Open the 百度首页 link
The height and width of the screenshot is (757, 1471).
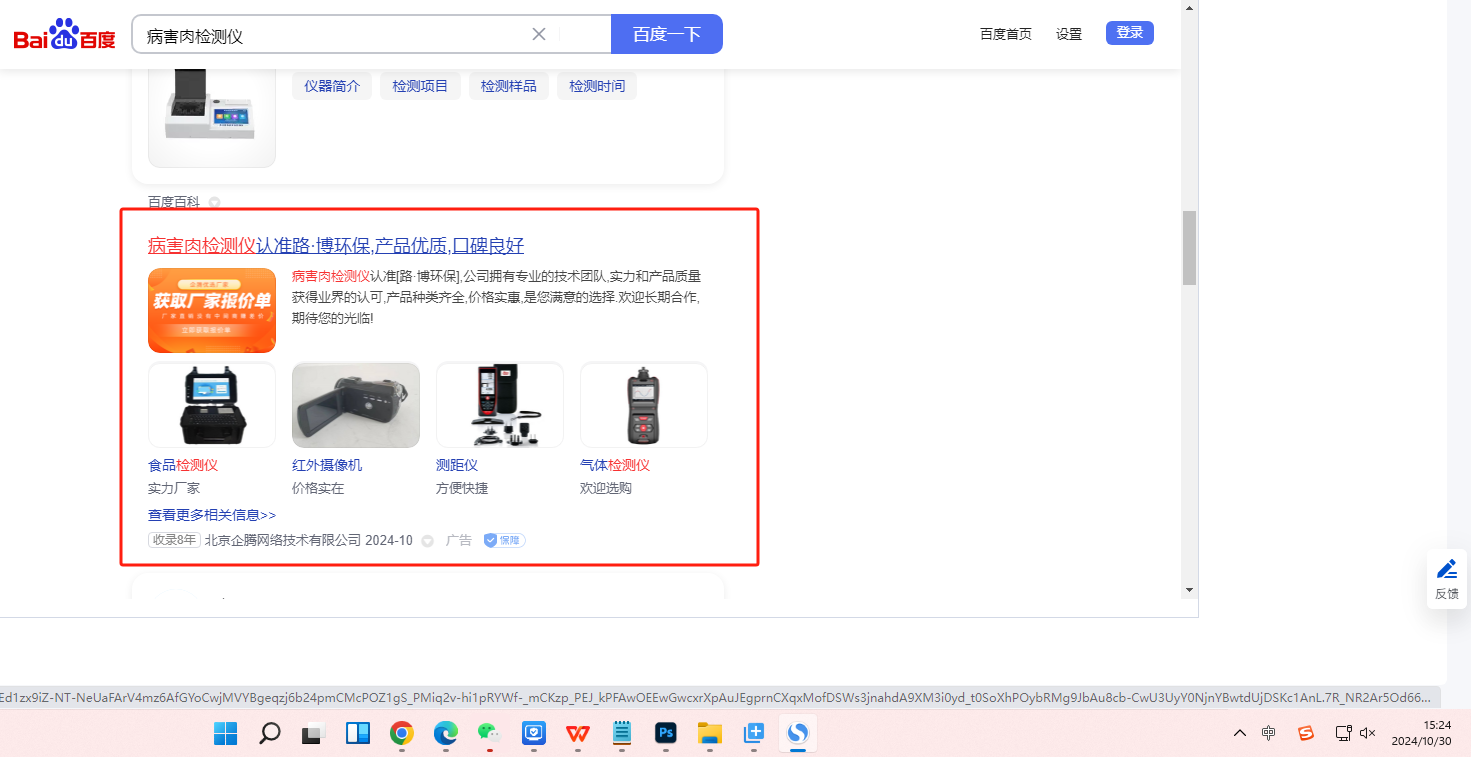tap(1006, 34)
